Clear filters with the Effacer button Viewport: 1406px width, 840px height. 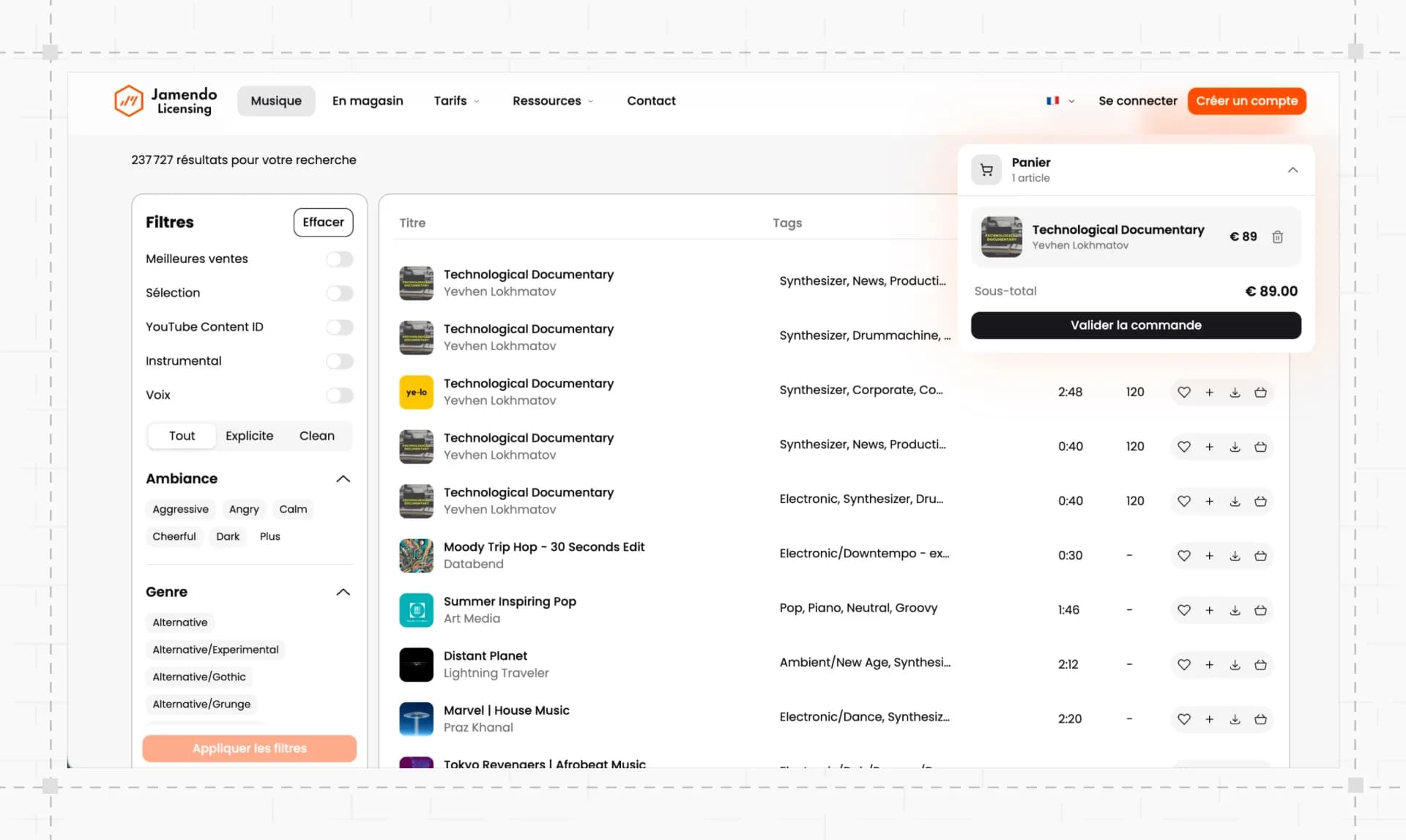pyautogui.click(x=323, y=223)
